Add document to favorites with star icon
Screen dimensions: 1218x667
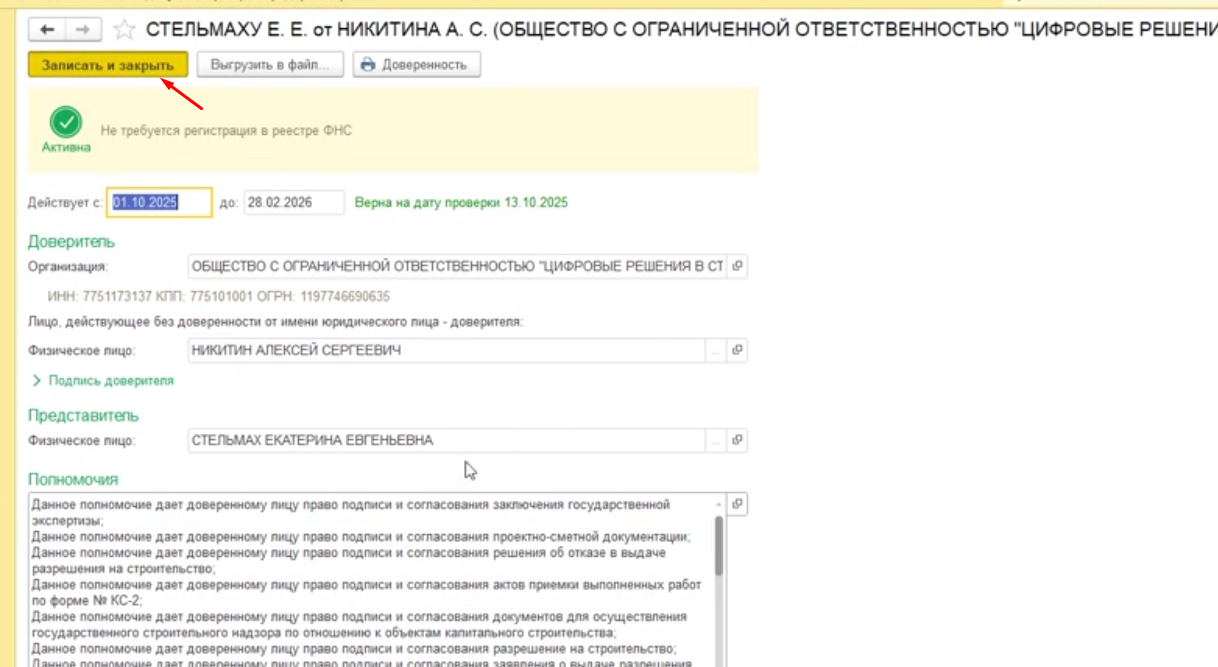click(x=125, y=30)
